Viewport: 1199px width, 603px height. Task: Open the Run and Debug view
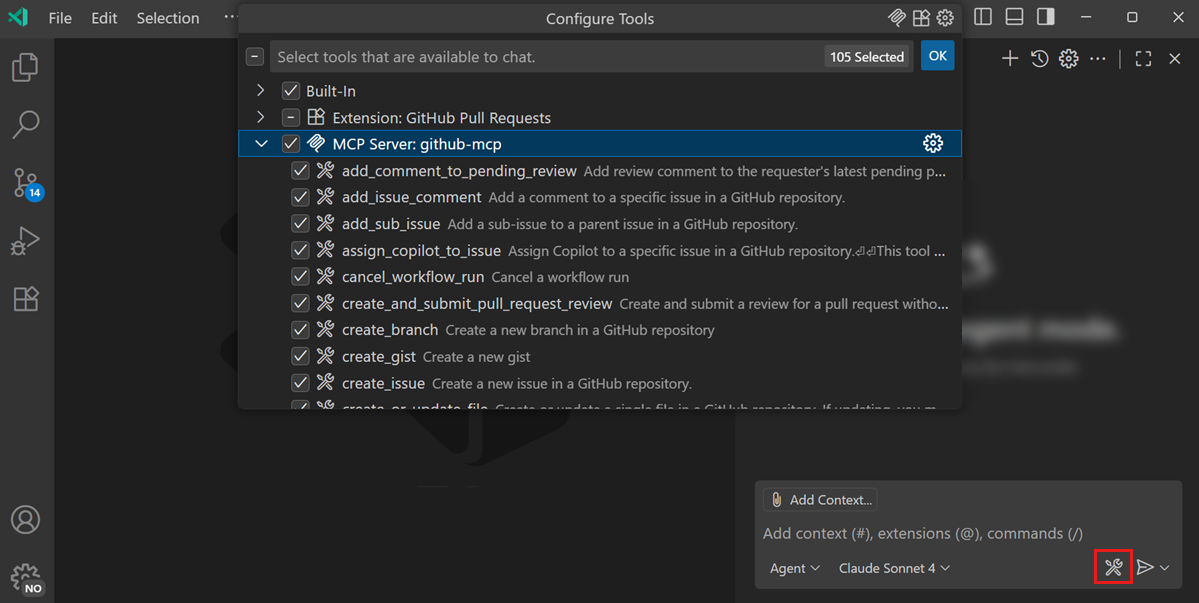click(25, 240)
